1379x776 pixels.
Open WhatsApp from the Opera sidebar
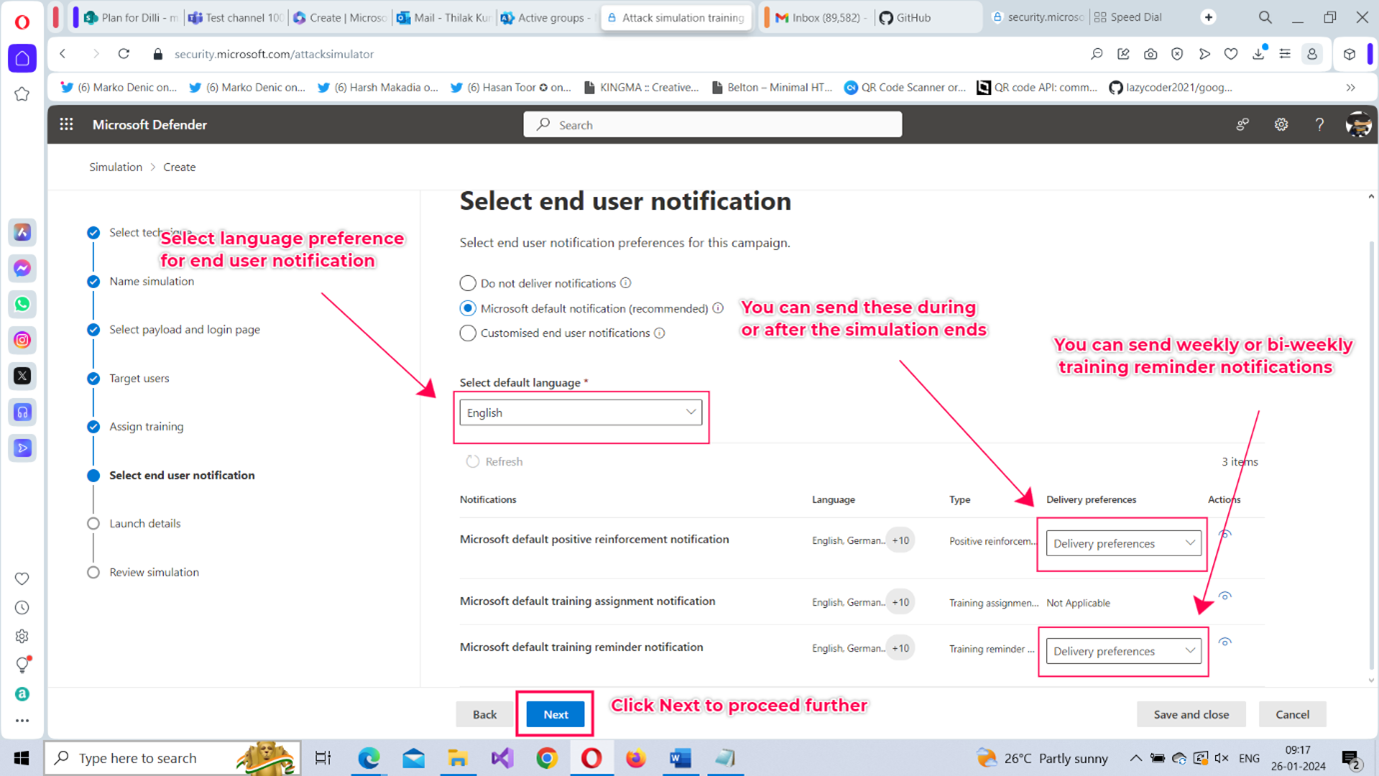[22, 304]
